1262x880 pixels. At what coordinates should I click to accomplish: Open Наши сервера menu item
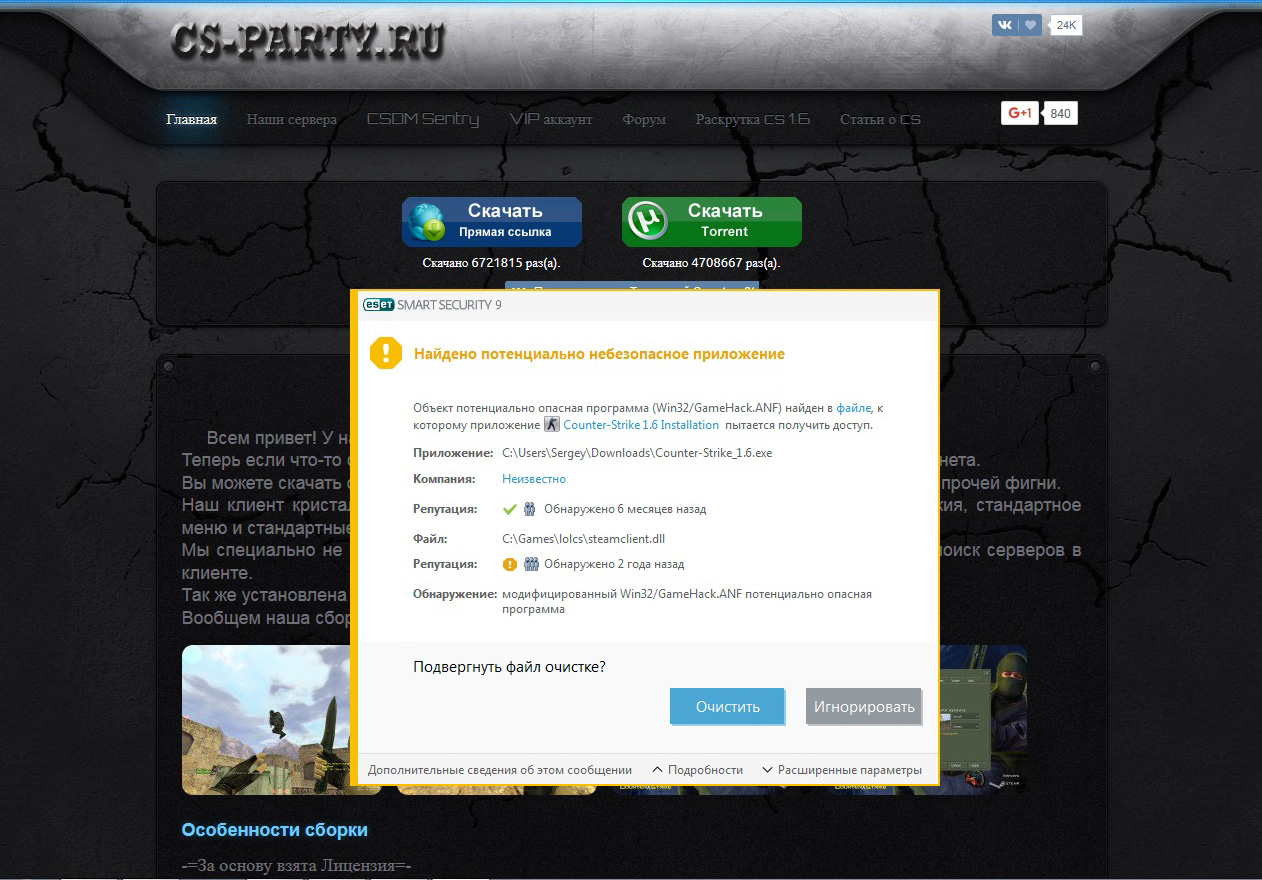pyautogui.click(x=291, y=119)
